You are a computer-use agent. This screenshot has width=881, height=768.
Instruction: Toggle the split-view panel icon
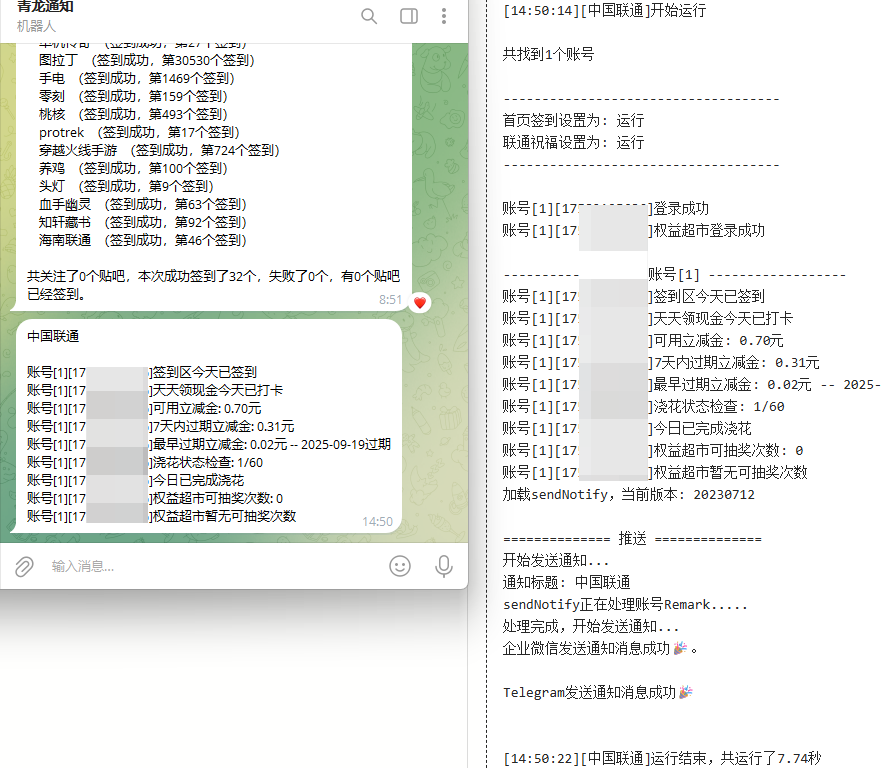[x=407, y=16]
